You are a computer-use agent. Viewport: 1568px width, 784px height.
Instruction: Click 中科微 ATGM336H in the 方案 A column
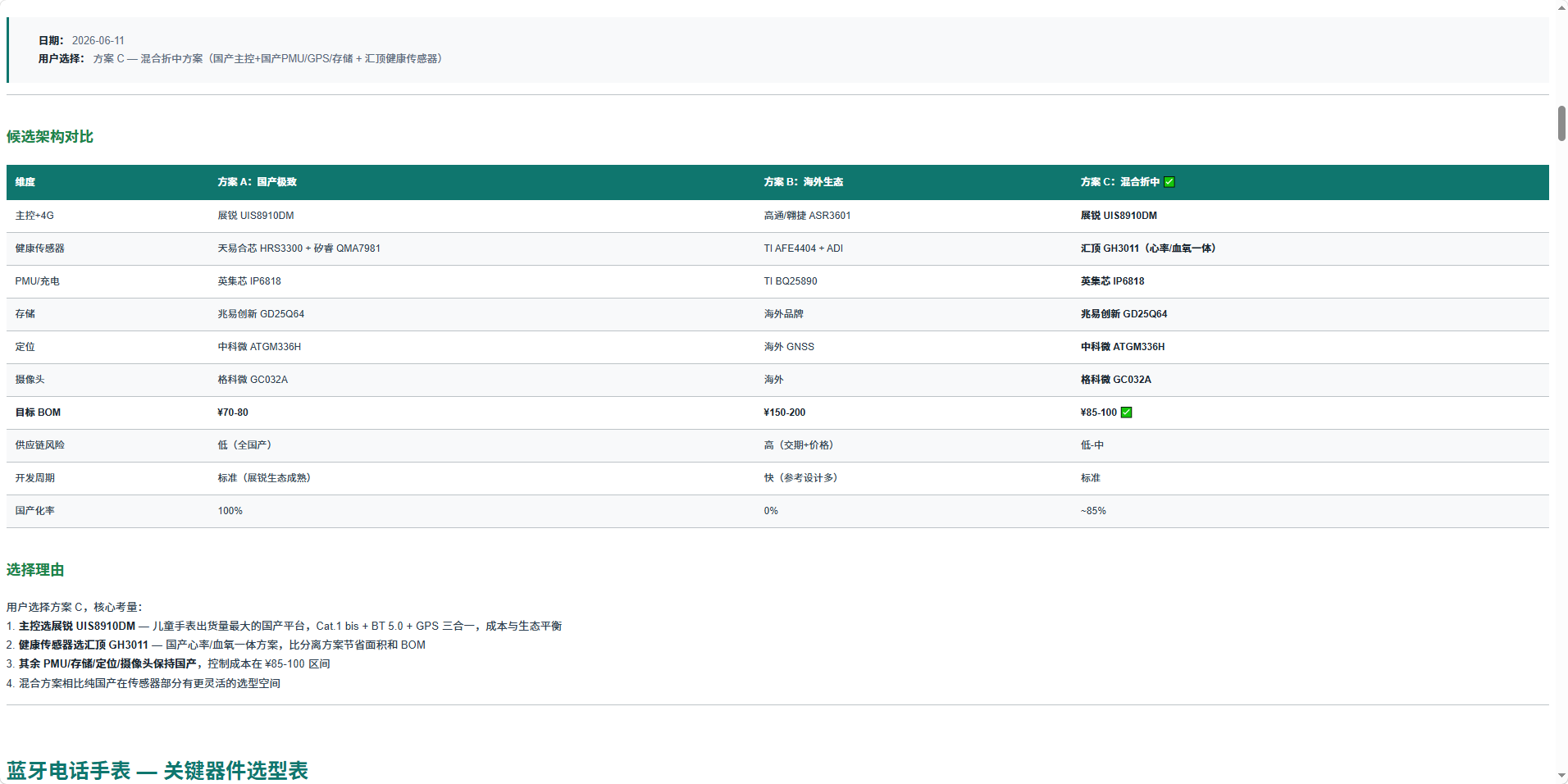click(259, 347)
